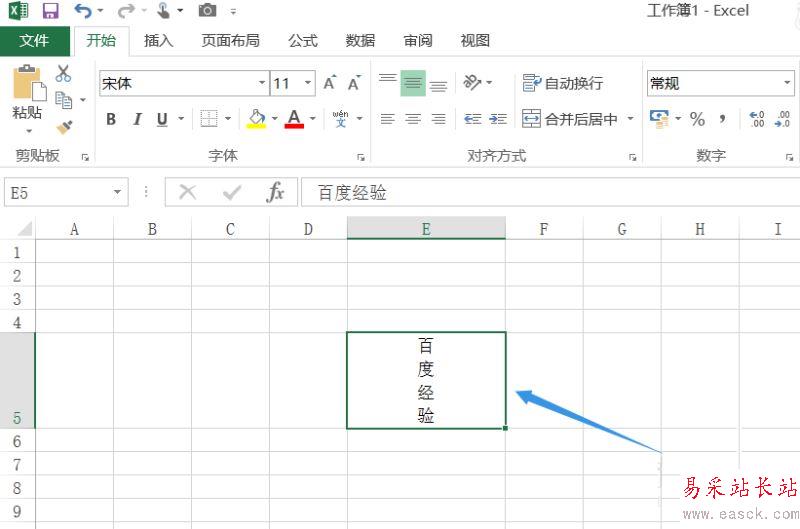
Task: Apply the red font color A
Action: click(x=294, y=119)
